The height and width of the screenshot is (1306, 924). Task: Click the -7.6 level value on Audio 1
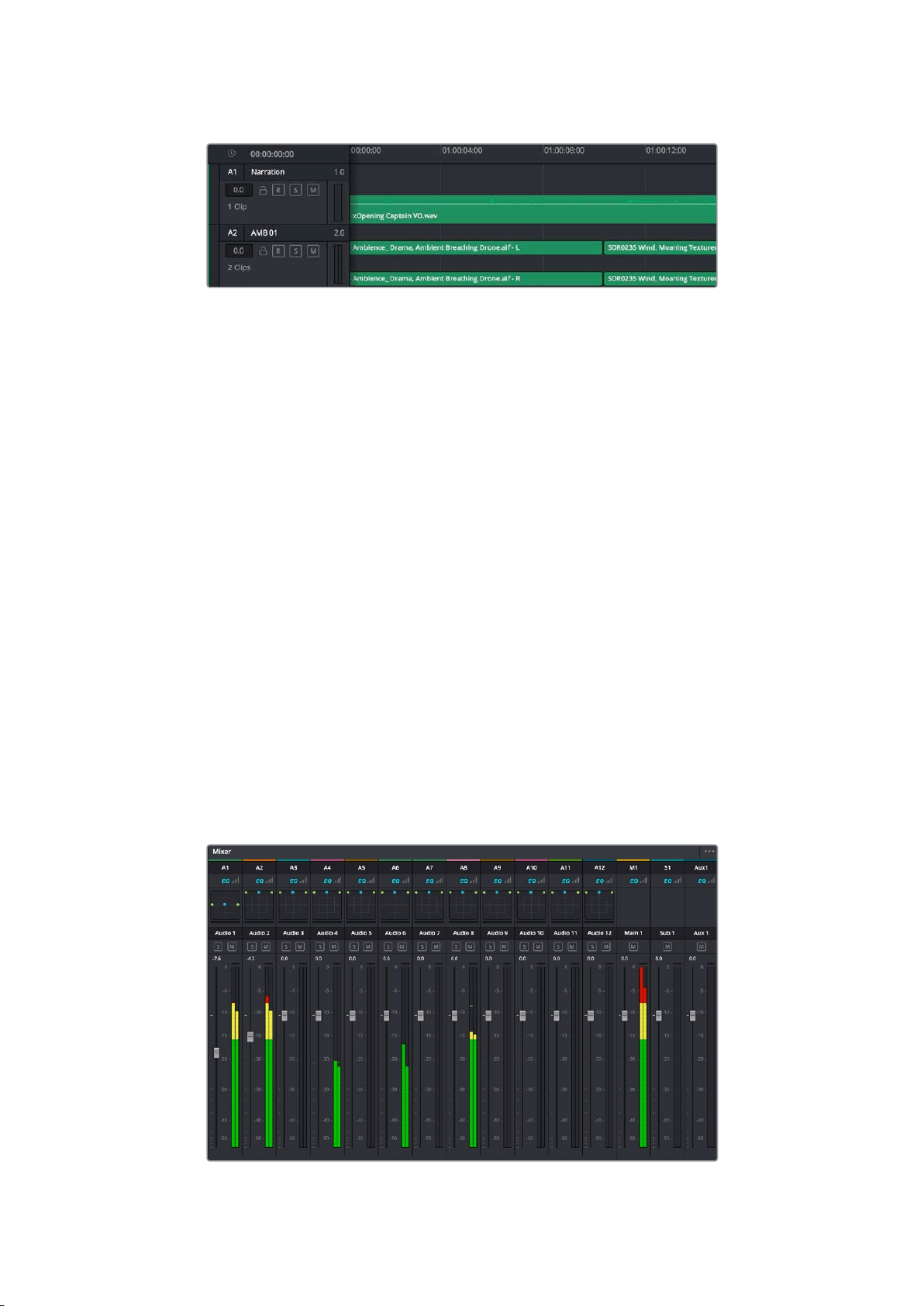[216, 959]
